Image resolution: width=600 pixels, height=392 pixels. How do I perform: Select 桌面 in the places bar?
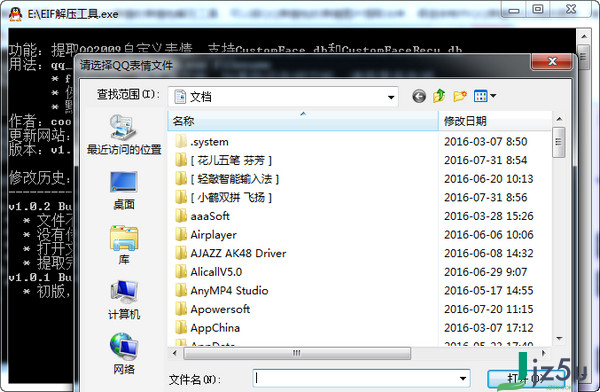click(124, 190)
